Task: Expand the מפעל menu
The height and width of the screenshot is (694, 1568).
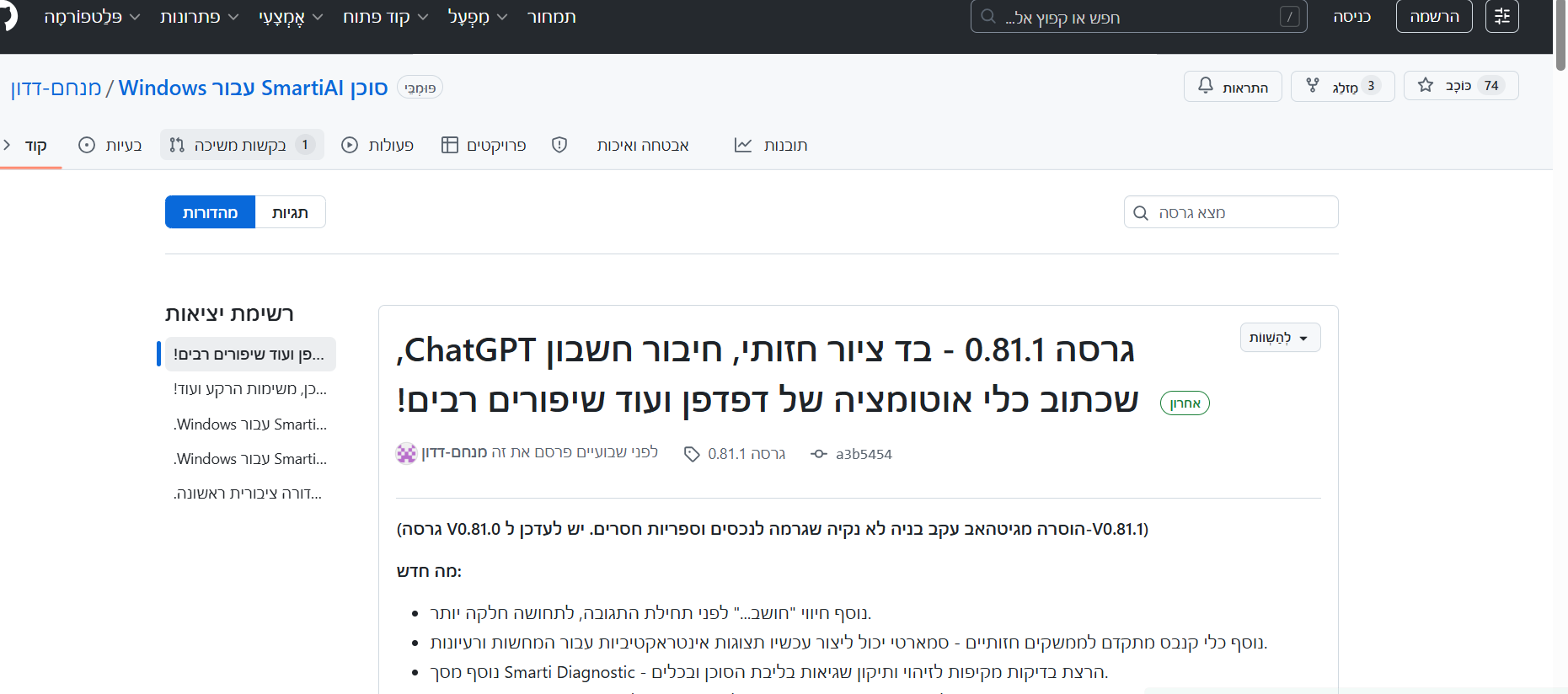Action: tap(478, 17)
